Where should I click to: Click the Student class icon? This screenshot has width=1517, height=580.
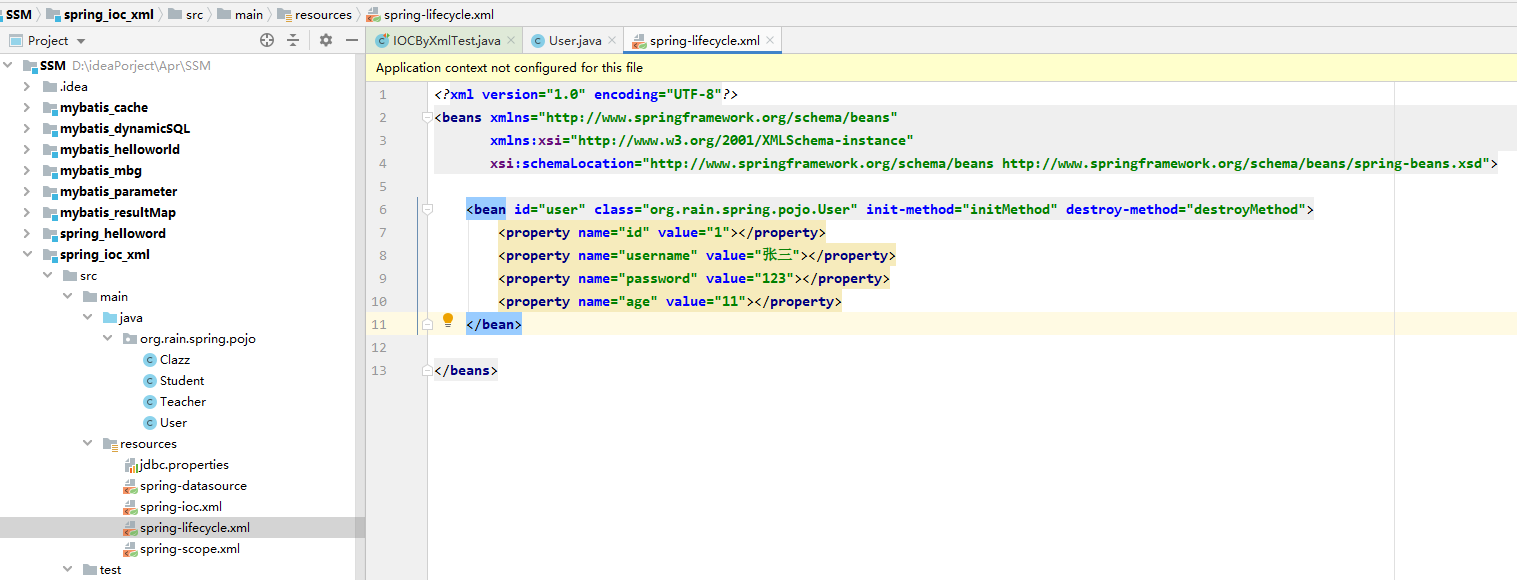[150, 381]
